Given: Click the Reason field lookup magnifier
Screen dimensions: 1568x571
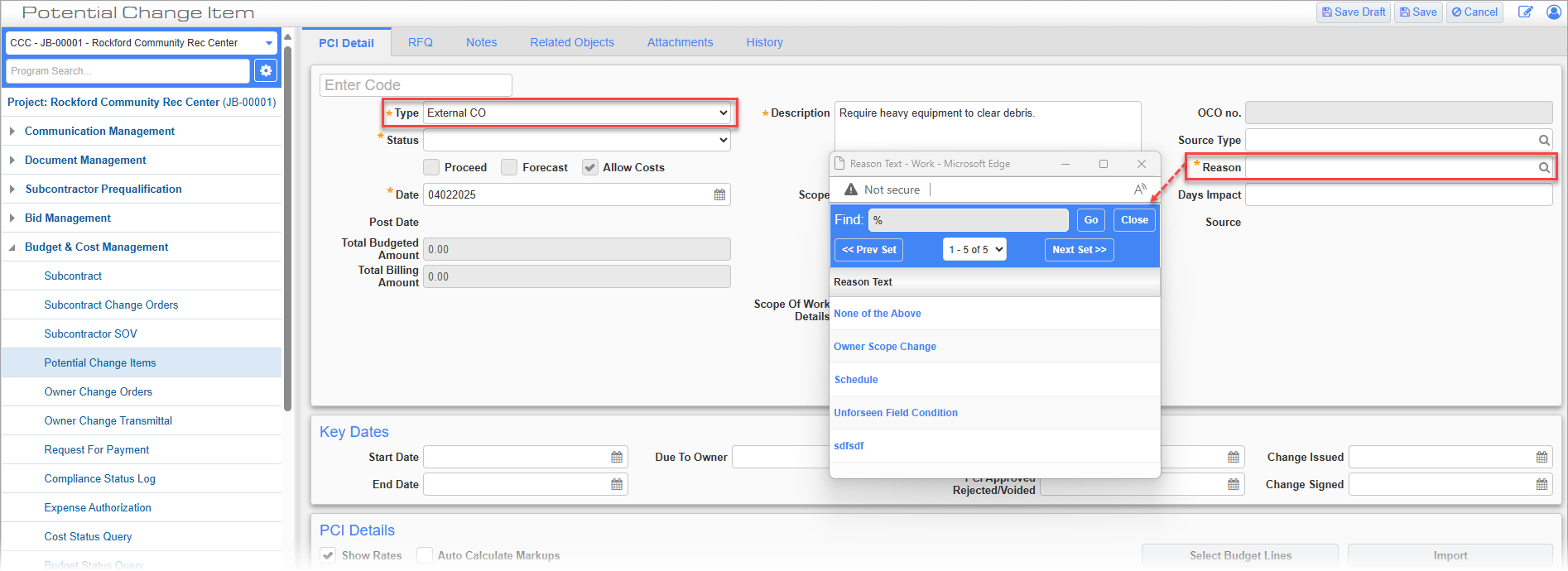Looking at the screenshot, I should [x=1544, y=167].
